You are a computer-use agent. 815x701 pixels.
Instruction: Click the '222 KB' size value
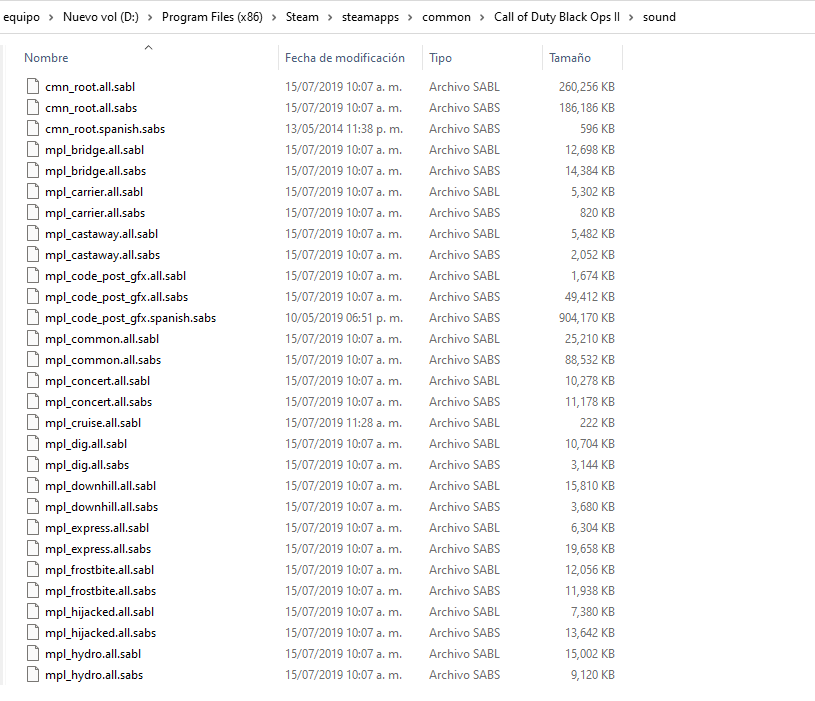597,422
